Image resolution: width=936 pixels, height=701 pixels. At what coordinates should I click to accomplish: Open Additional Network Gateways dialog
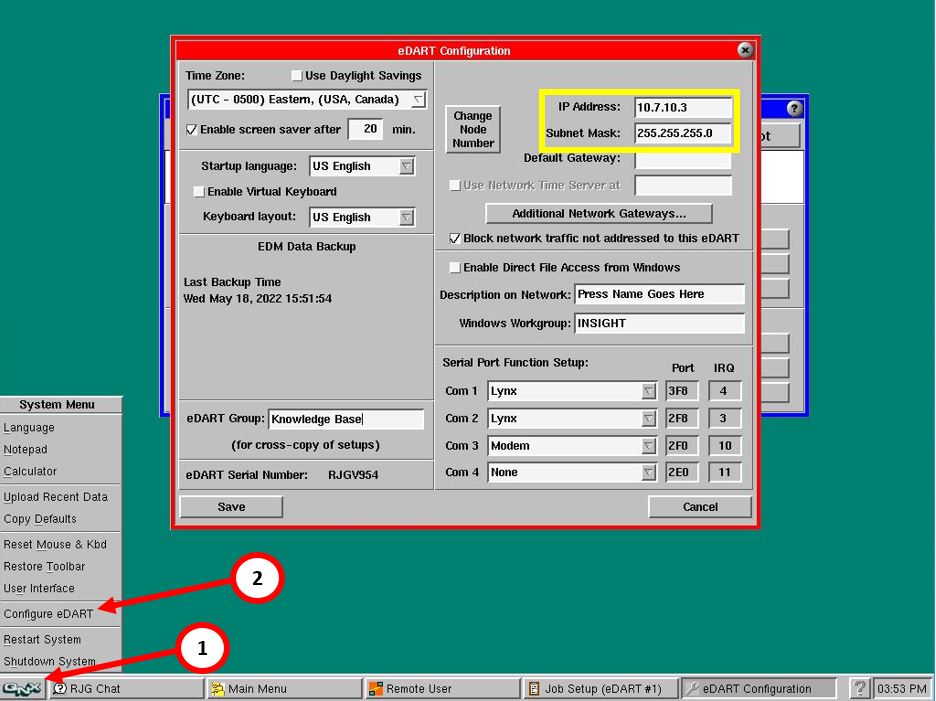pyautogui.click(x=599, y=214)
